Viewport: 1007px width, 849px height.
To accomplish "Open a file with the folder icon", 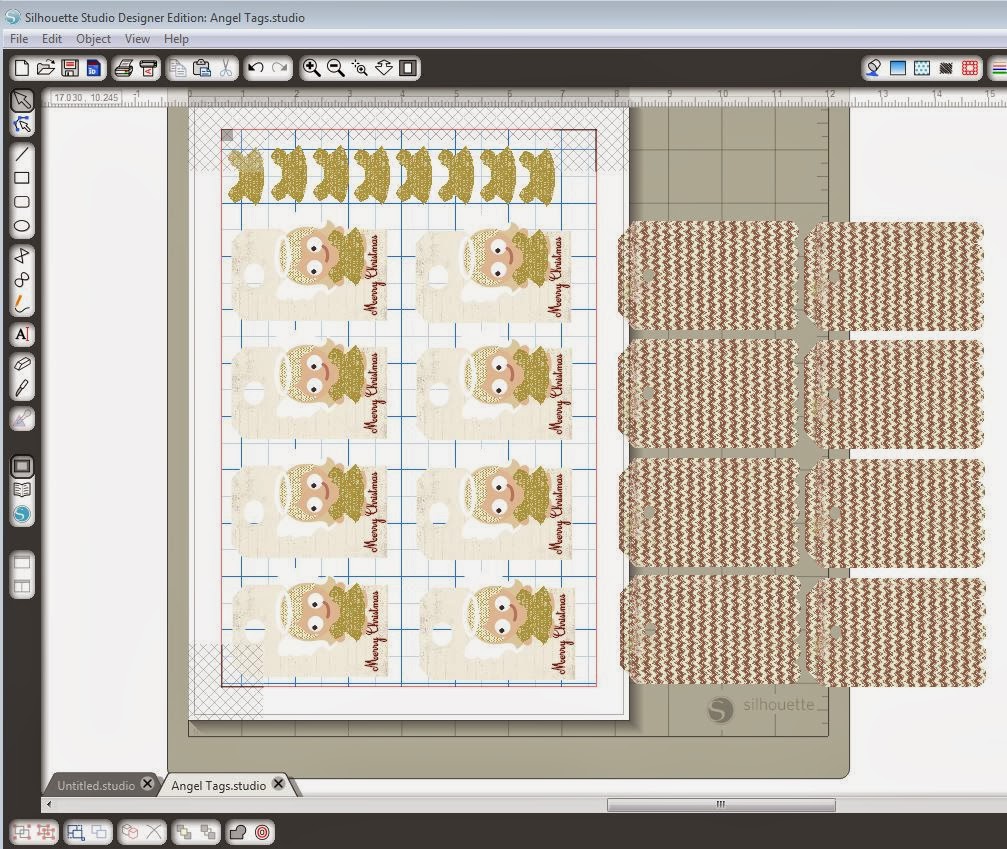I will point(46,68).
